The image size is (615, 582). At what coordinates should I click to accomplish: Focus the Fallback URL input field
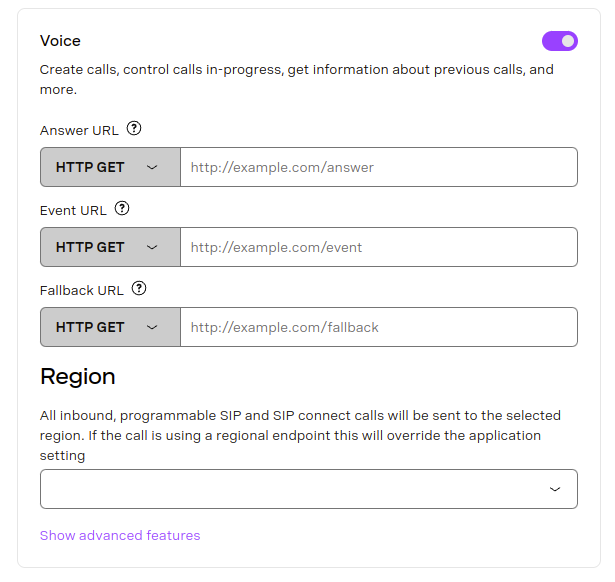pyautogui.click(x=378, y=327)
